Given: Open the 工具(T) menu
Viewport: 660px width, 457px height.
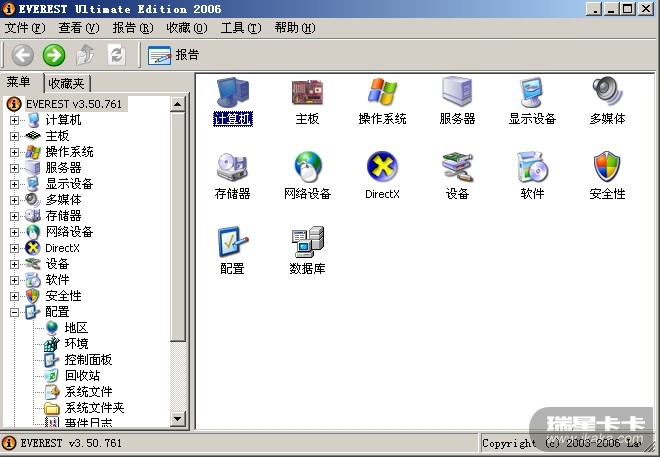Looking at the screenshot, I should [241, 28].
